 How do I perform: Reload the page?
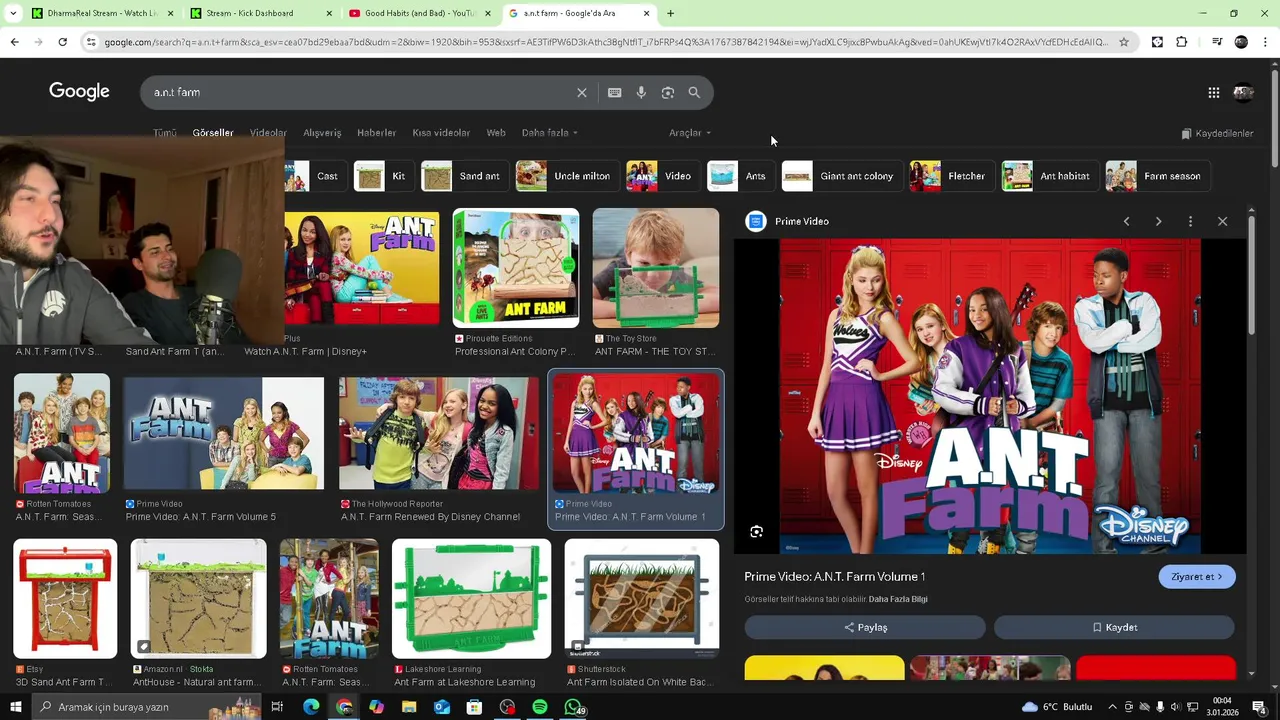click(x=62, y=42)
